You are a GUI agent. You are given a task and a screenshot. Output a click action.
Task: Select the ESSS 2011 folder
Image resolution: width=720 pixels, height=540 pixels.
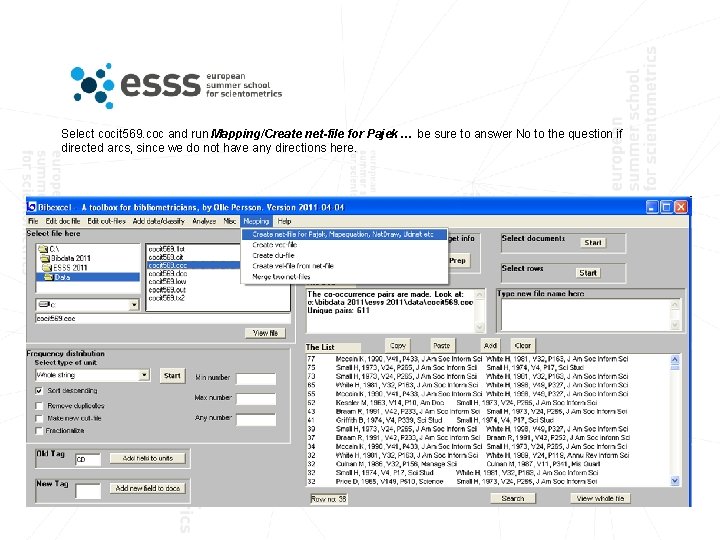coord(65,267)
